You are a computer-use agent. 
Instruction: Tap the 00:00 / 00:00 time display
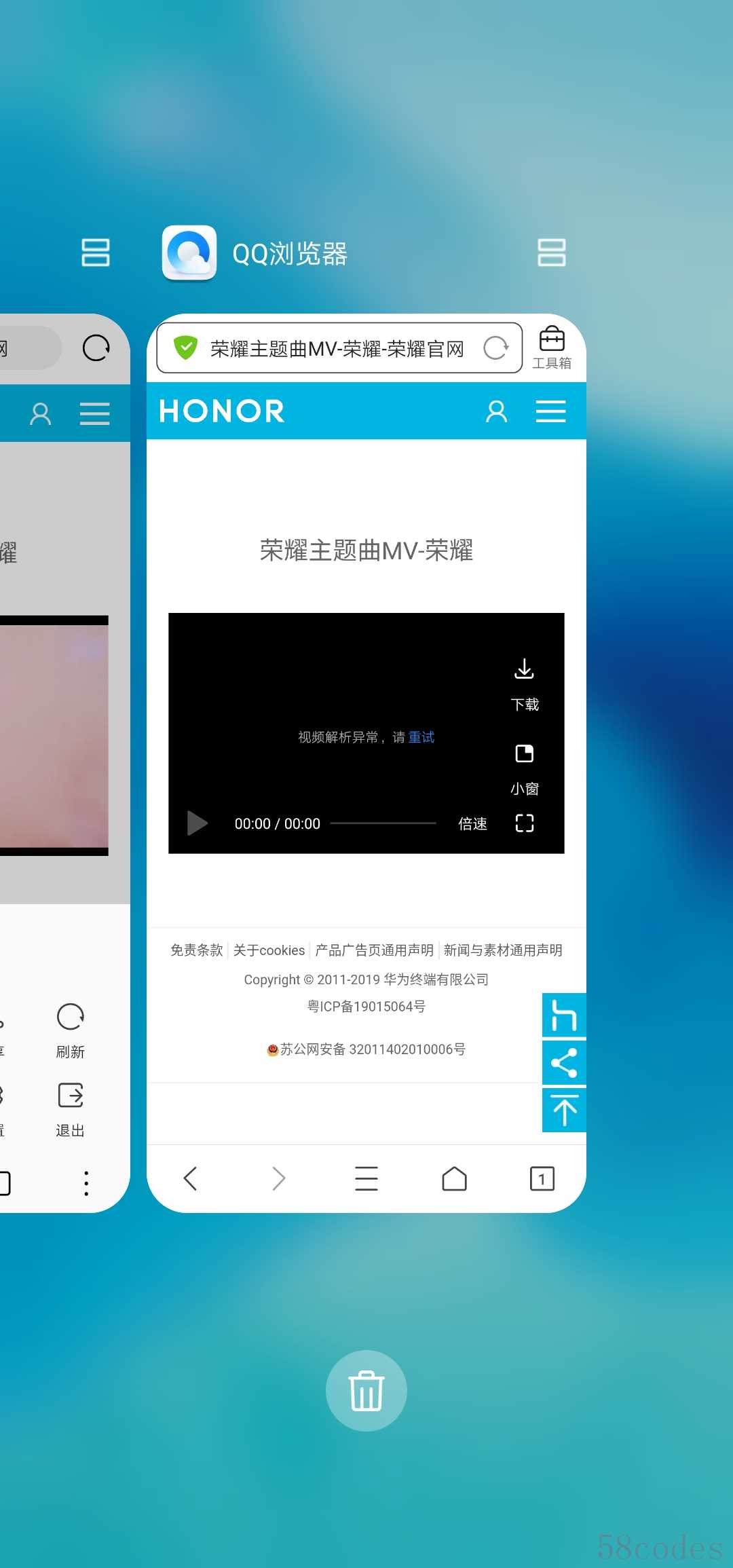[278, 824]
